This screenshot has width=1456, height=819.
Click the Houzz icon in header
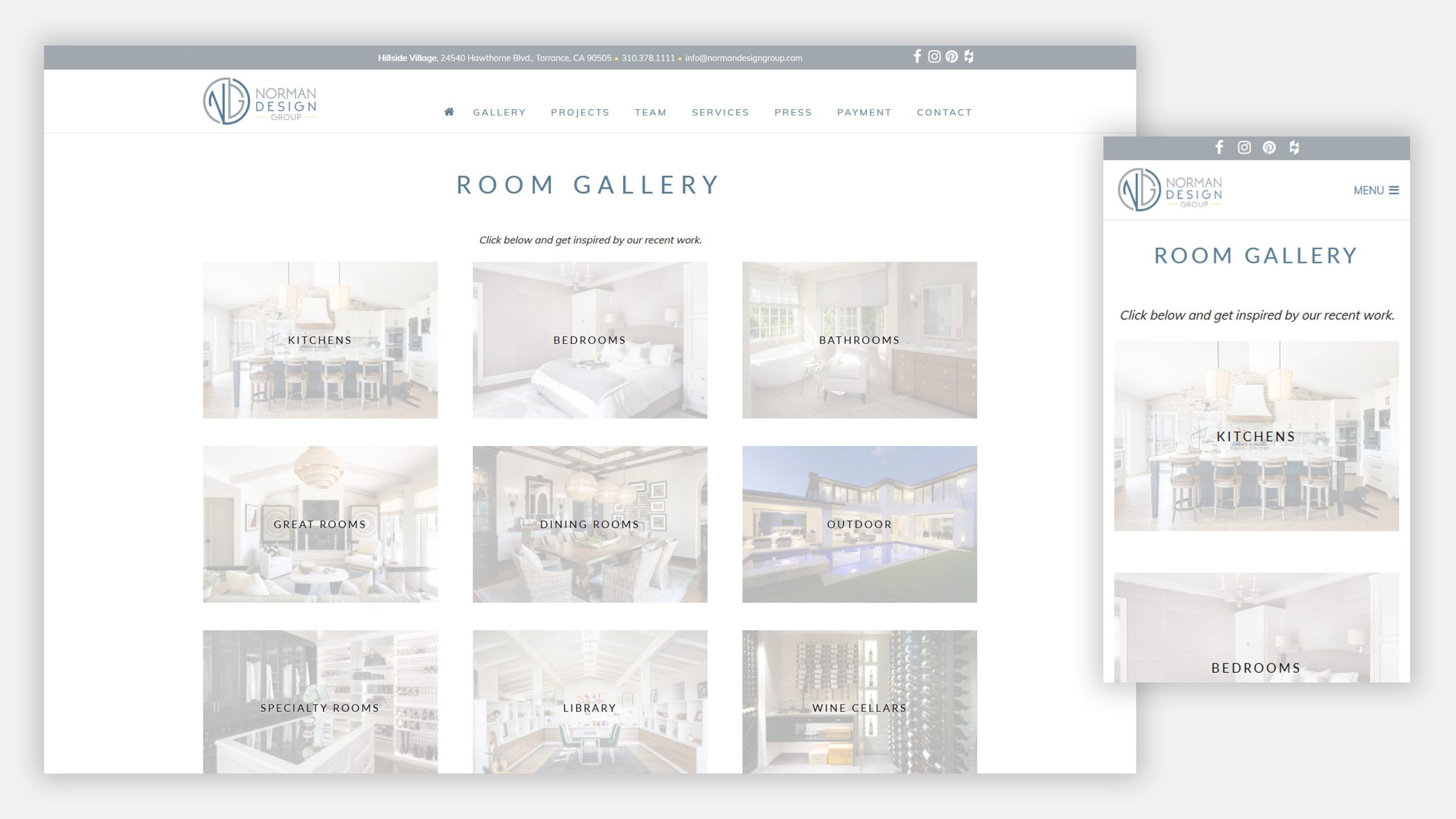coord(968,57)
